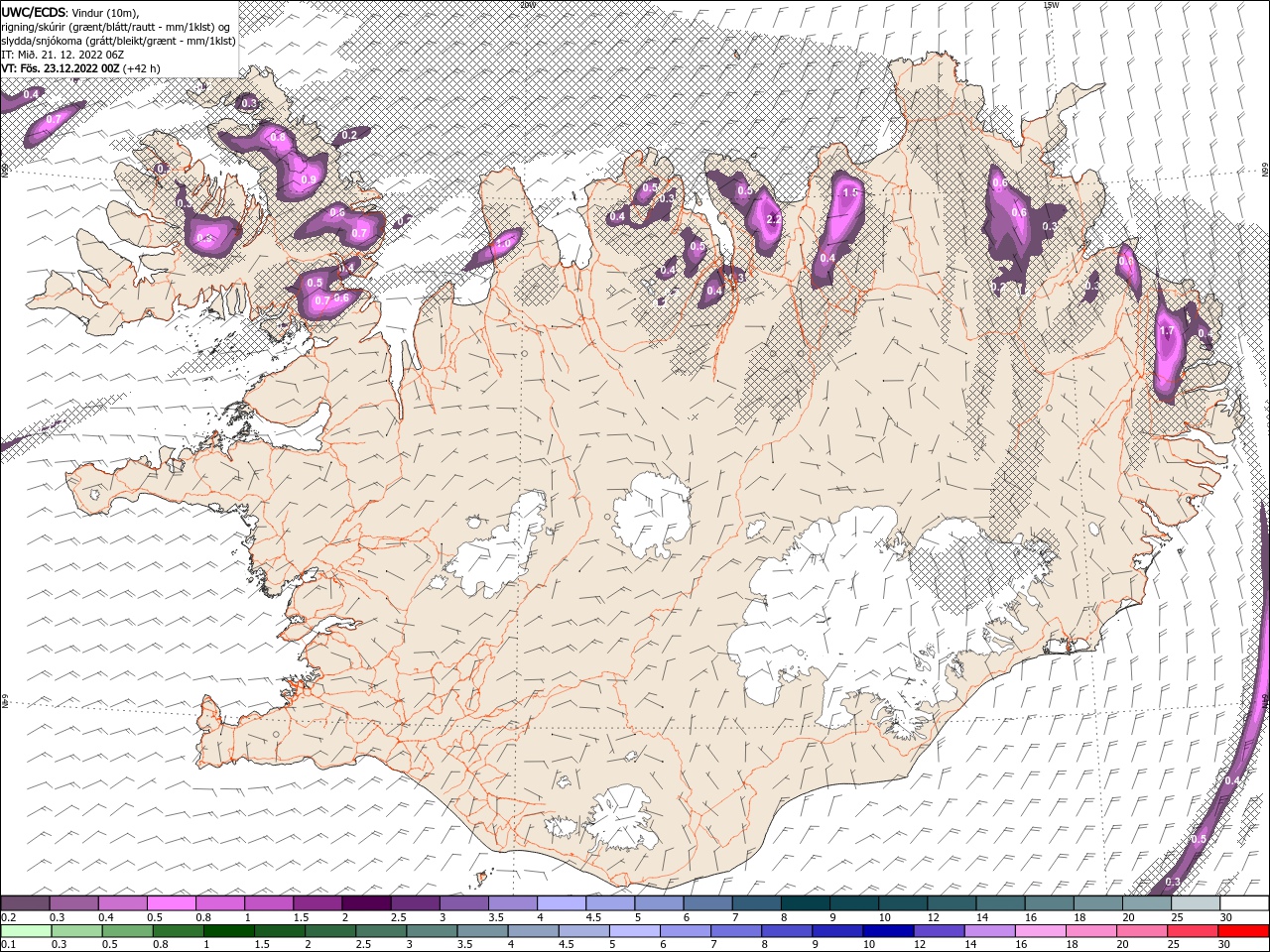Click the rain legend swatch starting at 25
Image resolution: width=1270 pixels, height=952 pixels.
tap(1194, 930)
